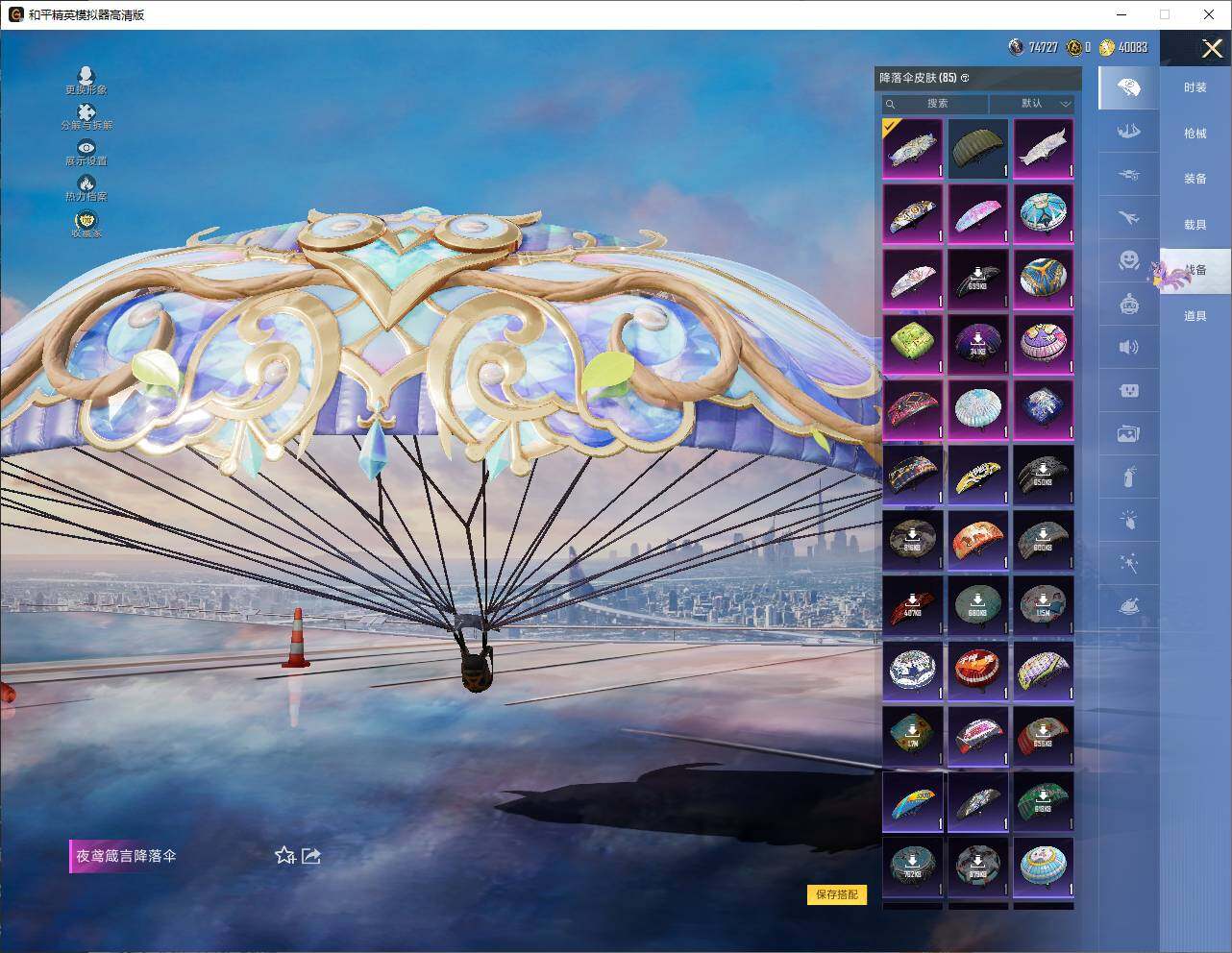Screen dimensions: 1232x953
Task: Download the 818KB green parachute skin
Action: coord(1044,801)
